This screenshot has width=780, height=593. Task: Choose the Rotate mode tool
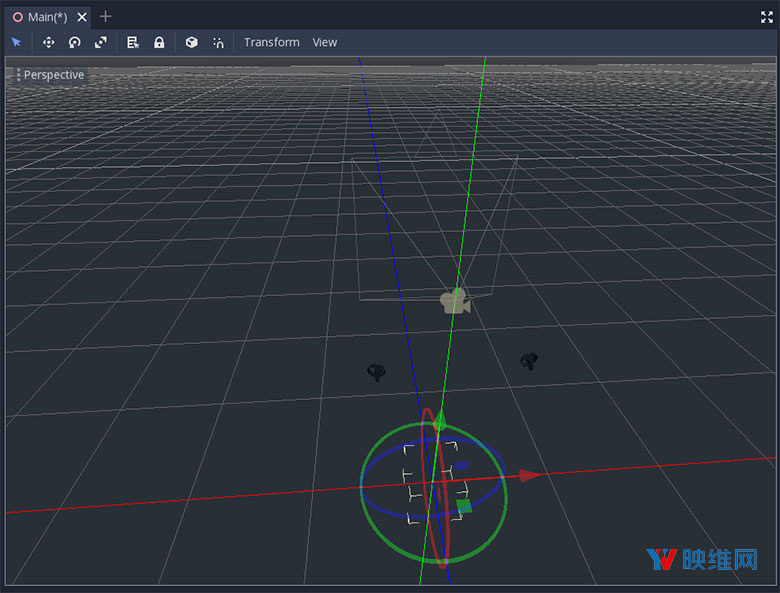click(75, 42)
